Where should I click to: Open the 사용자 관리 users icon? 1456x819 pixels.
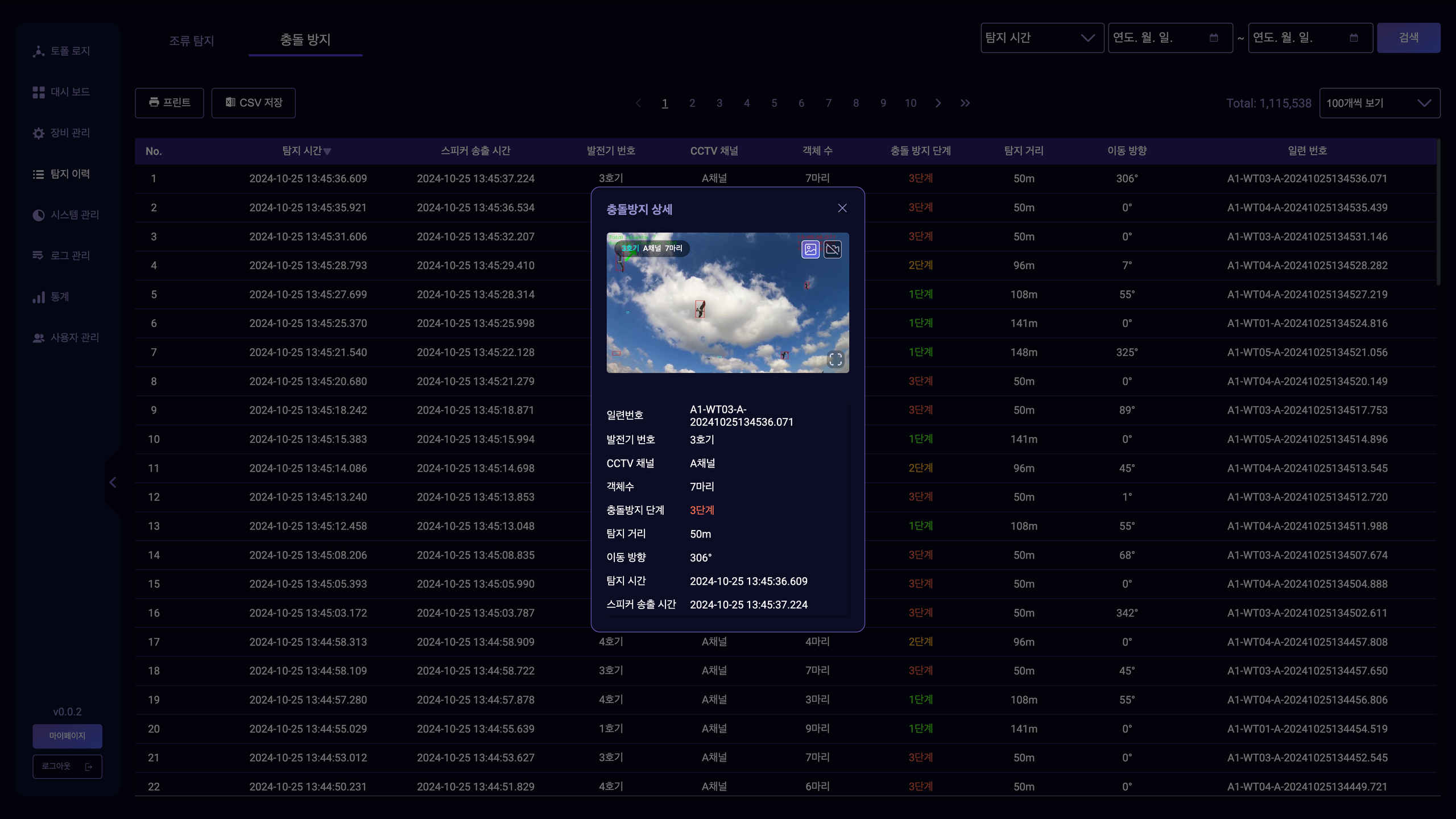(x=38, y=337)
